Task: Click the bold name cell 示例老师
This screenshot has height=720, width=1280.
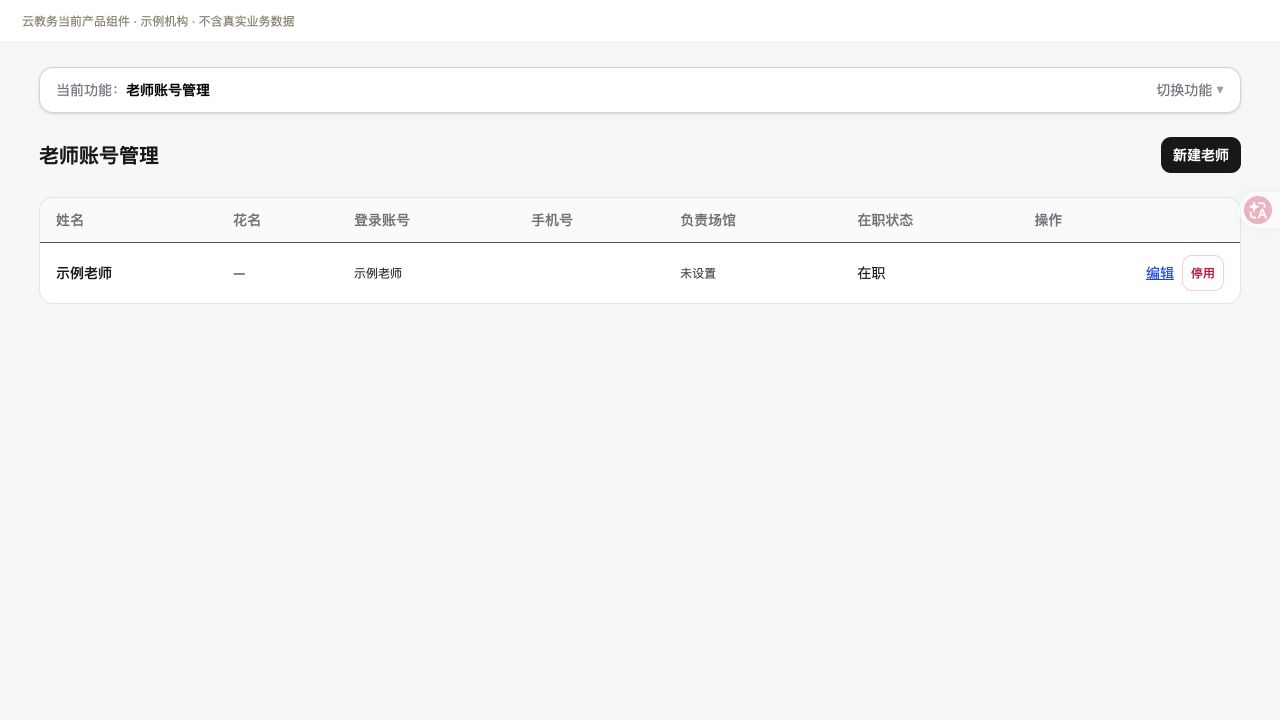Action: coord(84,273)
